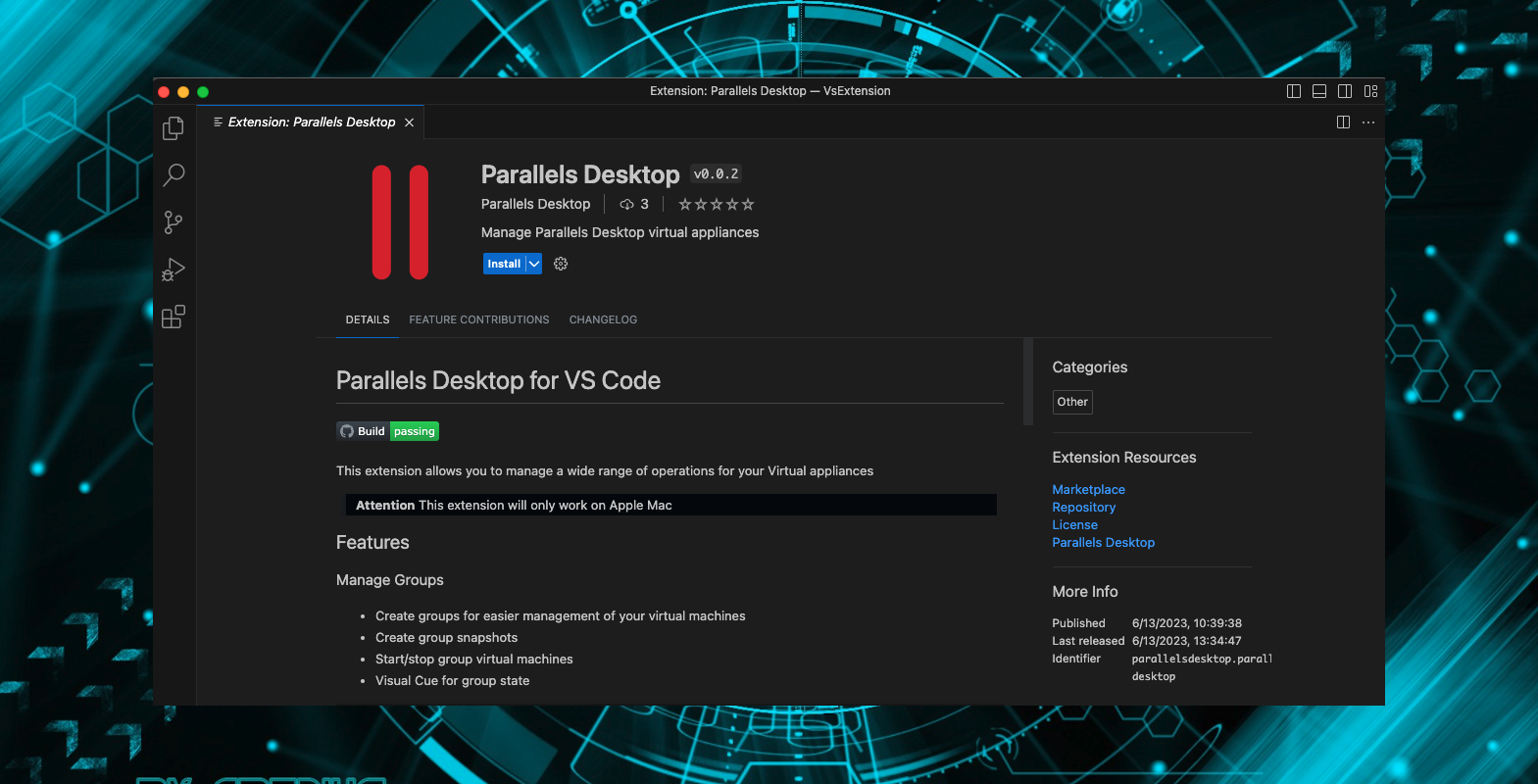
Task: Click the Build passing badge
Action: [387, 431]
